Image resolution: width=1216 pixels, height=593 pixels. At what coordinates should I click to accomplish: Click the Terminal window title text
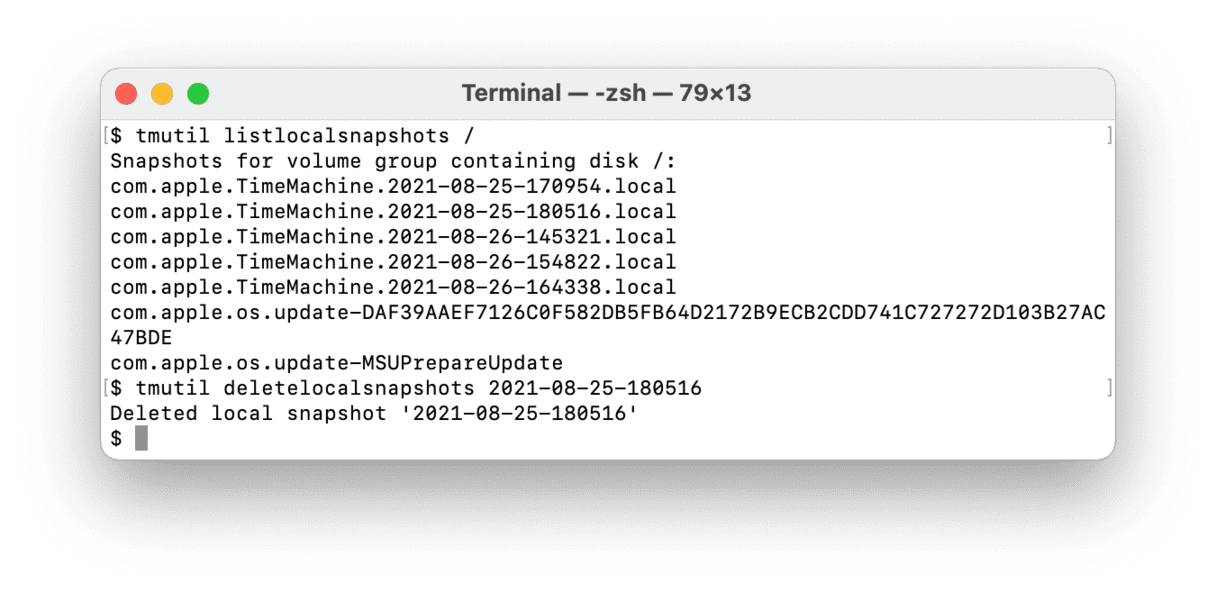tap(606, 94)
